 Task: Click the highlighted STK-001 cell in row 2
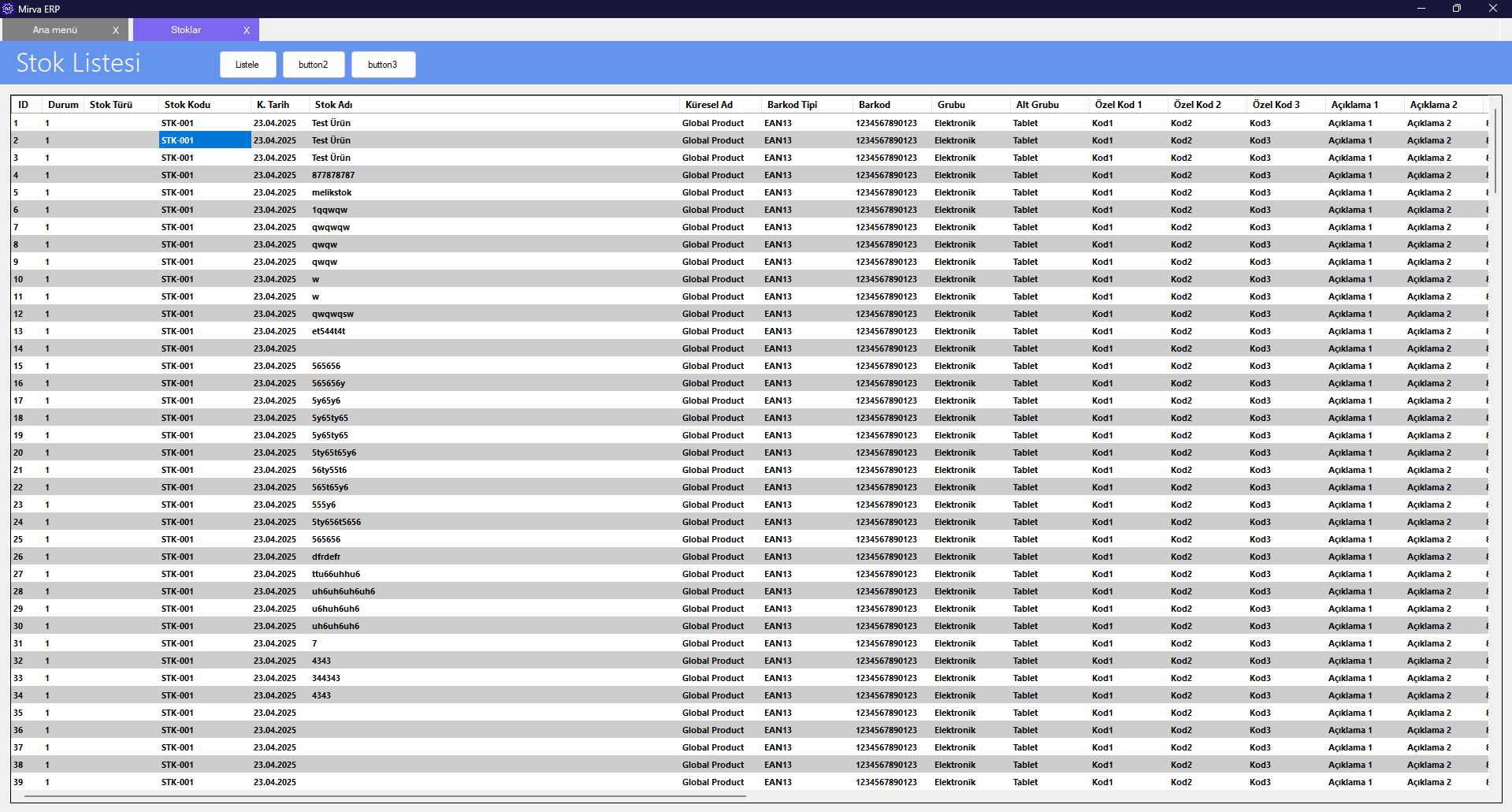coord(204,140)
